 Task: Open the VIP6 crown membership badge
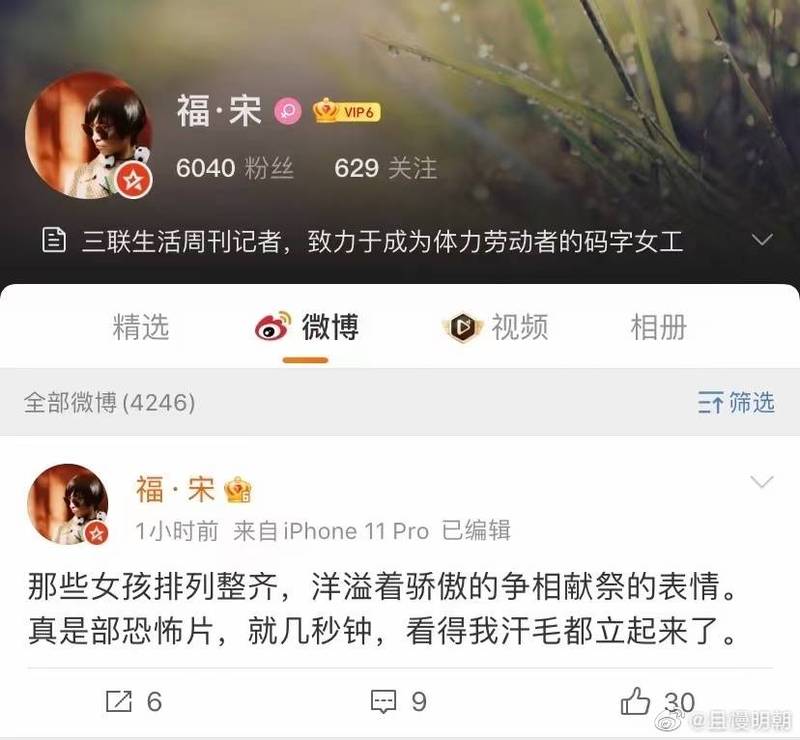click(347, 110)
